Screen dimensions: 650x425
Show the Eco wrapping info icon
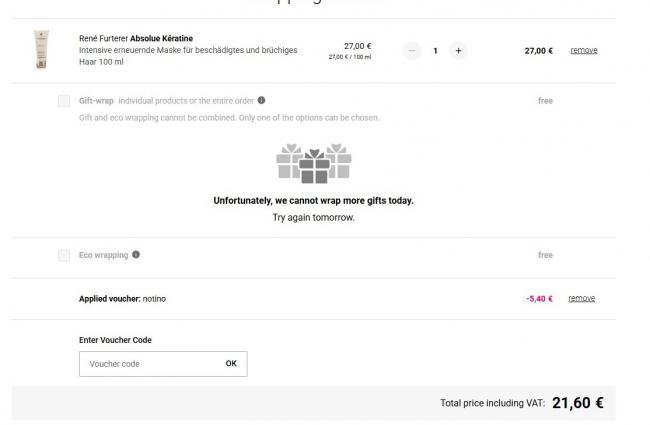click(x=136, y=255)
